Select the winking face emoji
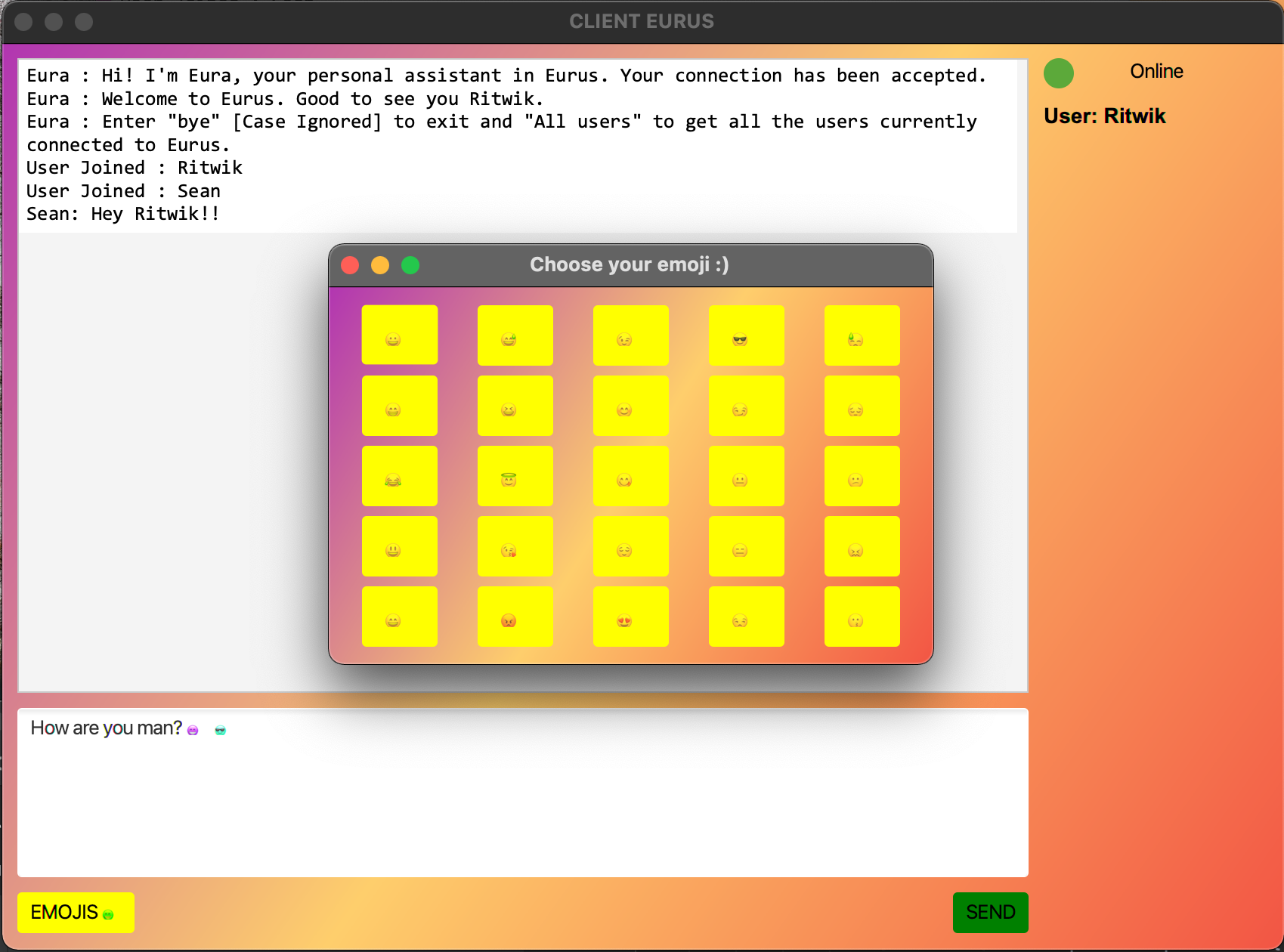 (631, 335)
